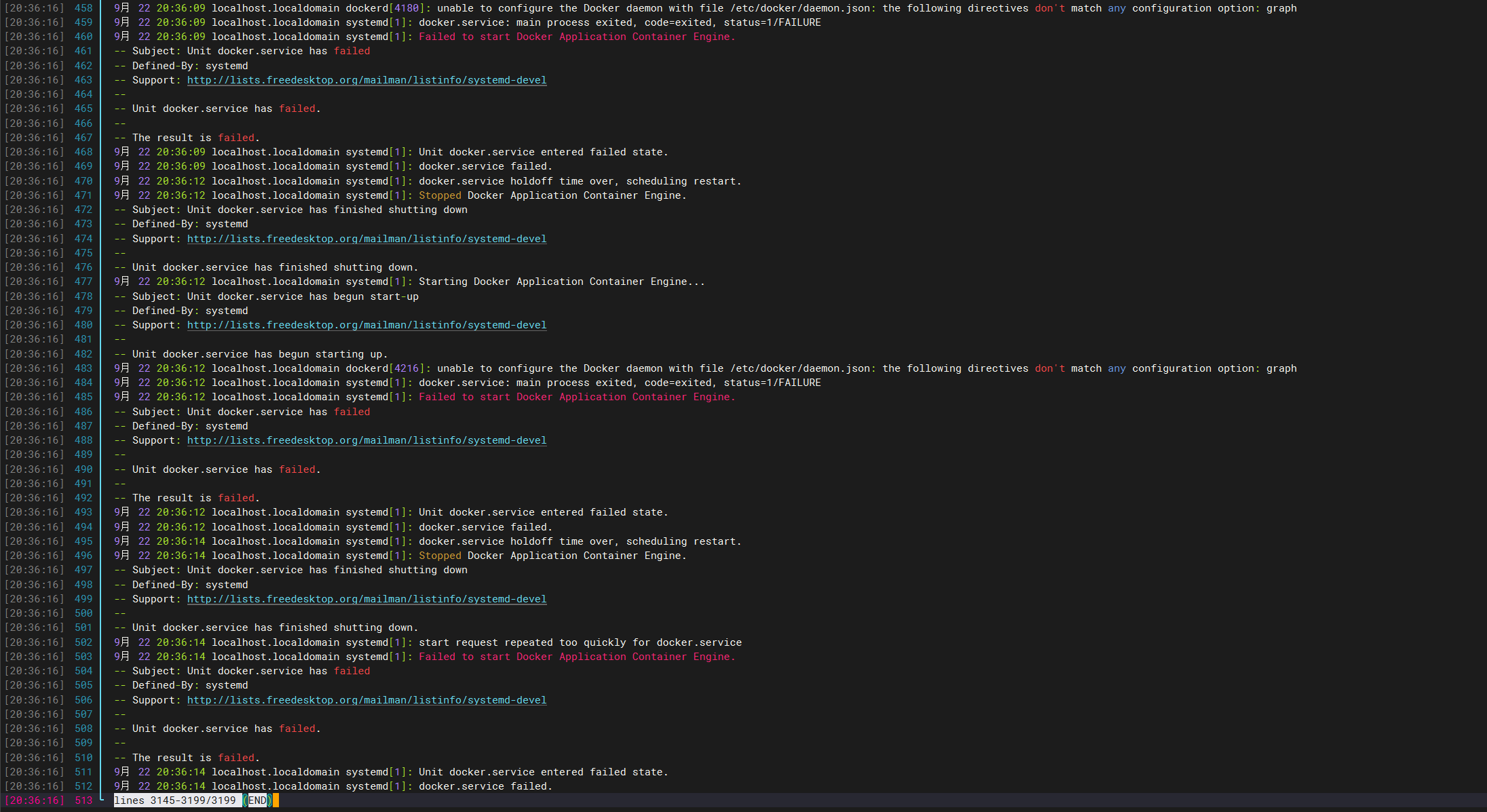
Task: Click 'docker.service failed.' on line 494
Action: pyautogui.click(x=485, y=527)
